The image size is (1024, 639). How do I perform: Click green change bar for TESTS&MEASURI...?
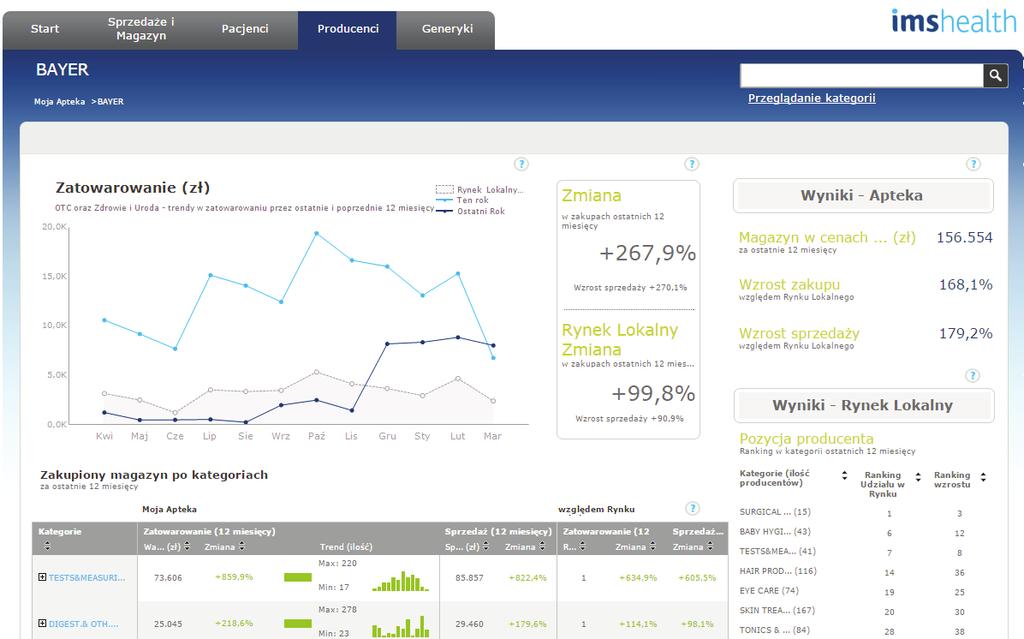[x=298, y=577]
